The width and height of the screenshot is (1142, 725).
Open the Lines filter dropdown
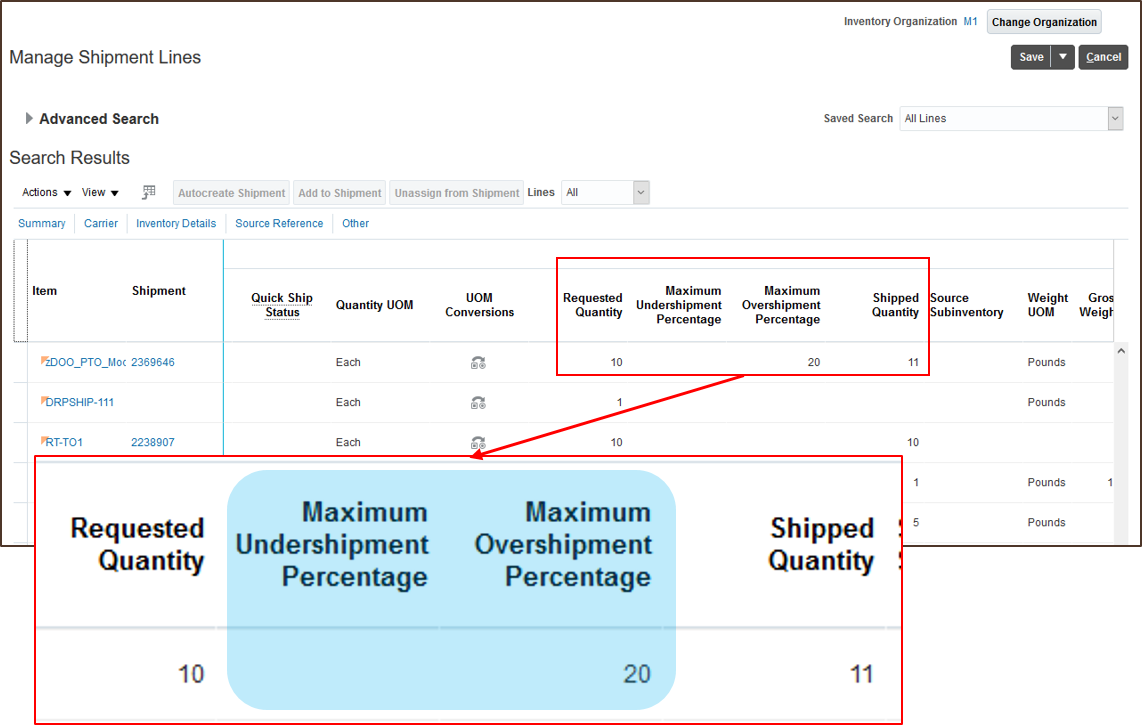(641, 192)
